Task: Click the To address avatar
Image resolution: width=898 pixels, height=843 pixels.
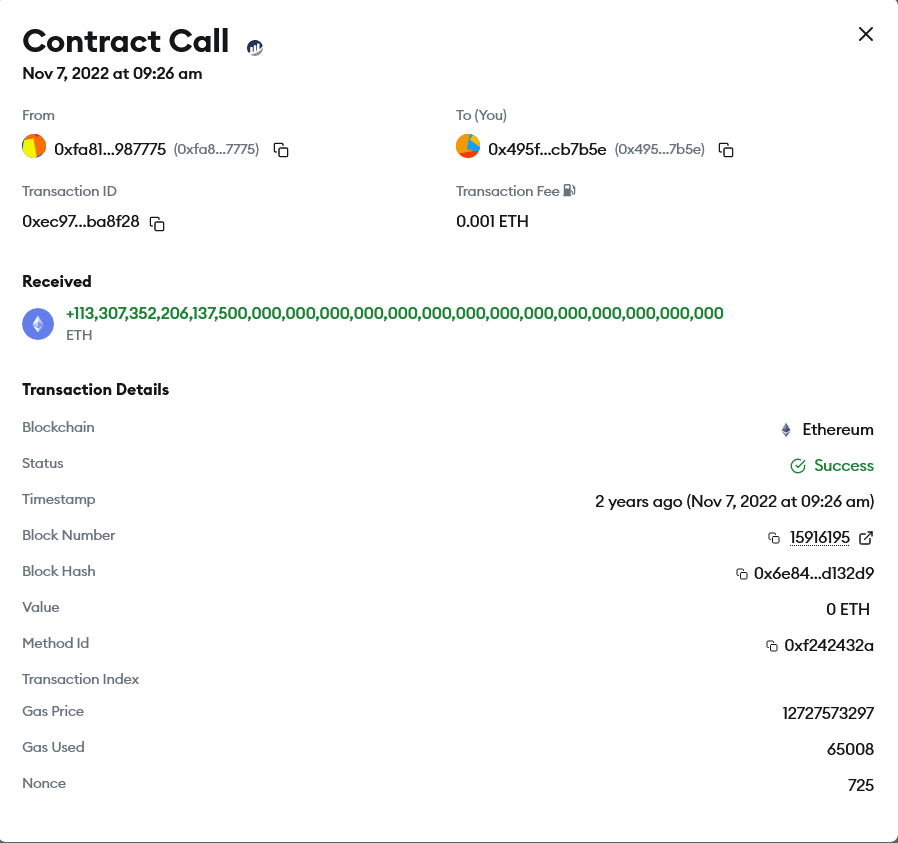Action: click(x=468, y=147)
